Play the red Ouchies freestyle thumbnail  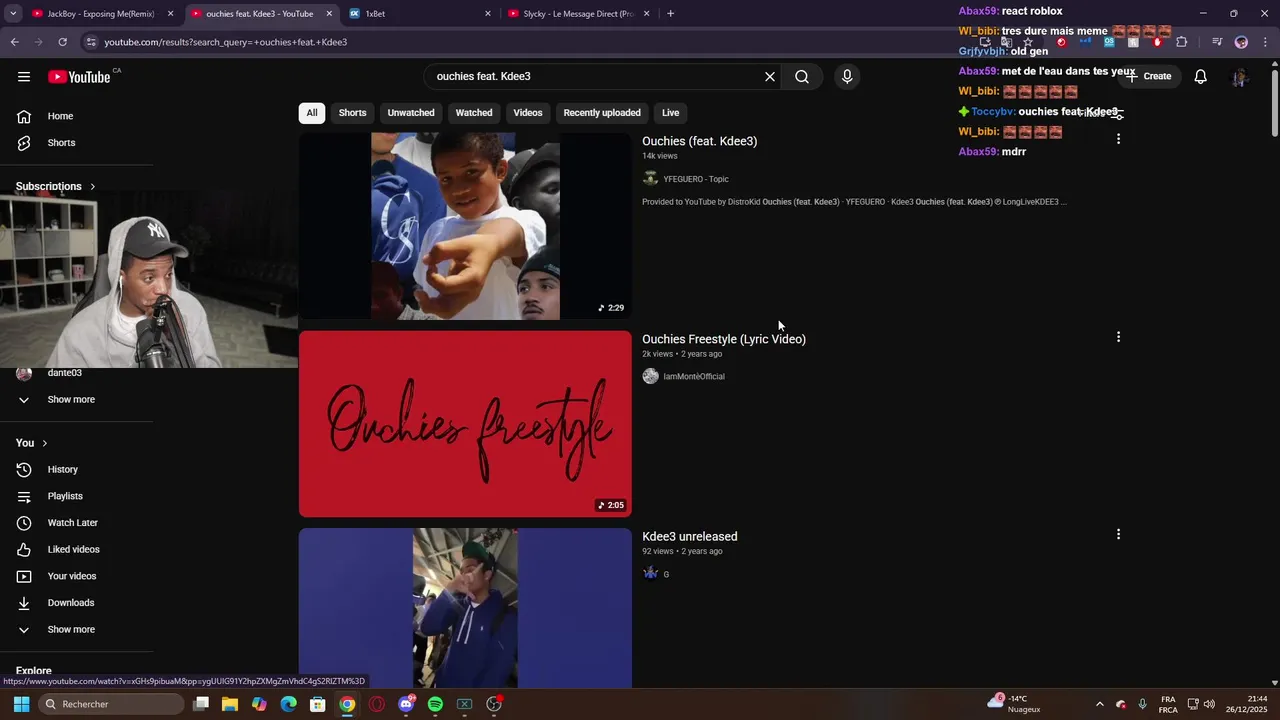click(x=465, y=424)
